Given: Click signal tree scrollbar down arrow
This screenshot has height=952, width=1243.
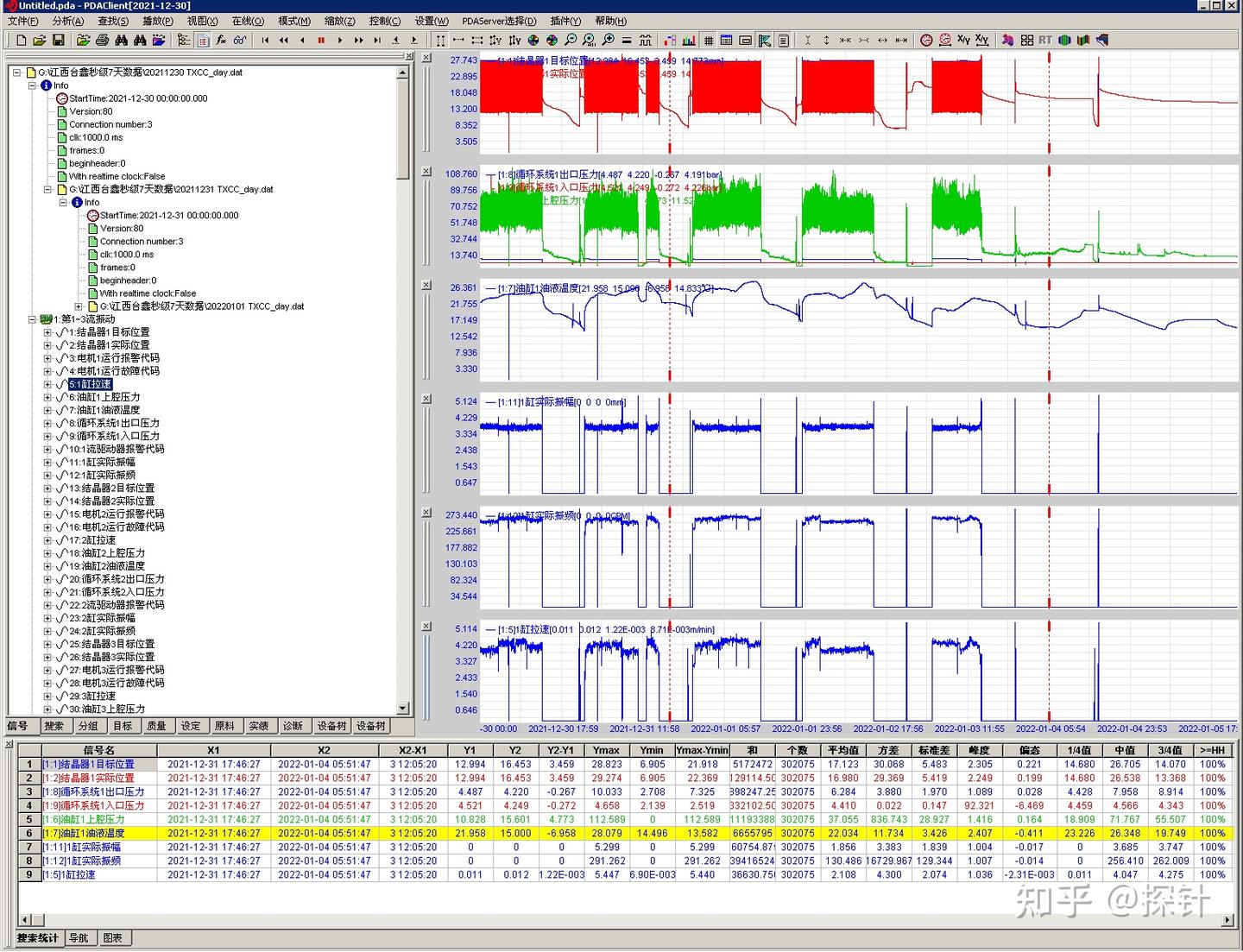Looking at the screenshot, I should click(402, 709).
